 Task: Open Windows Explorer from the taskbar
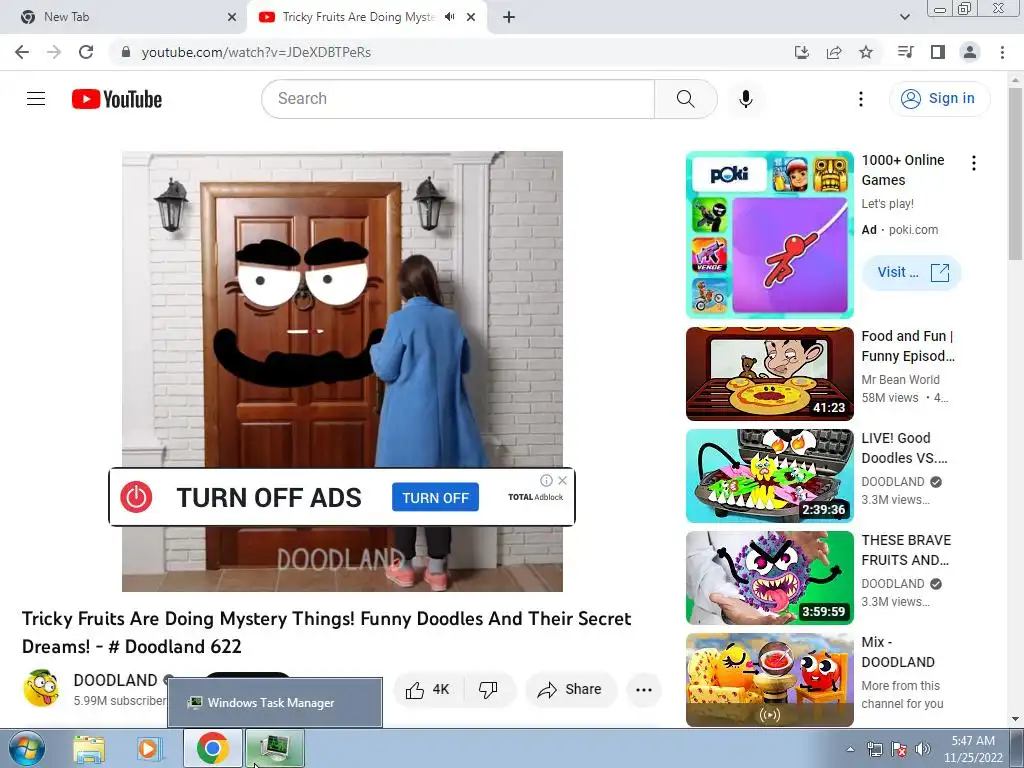tap(89, 749)
